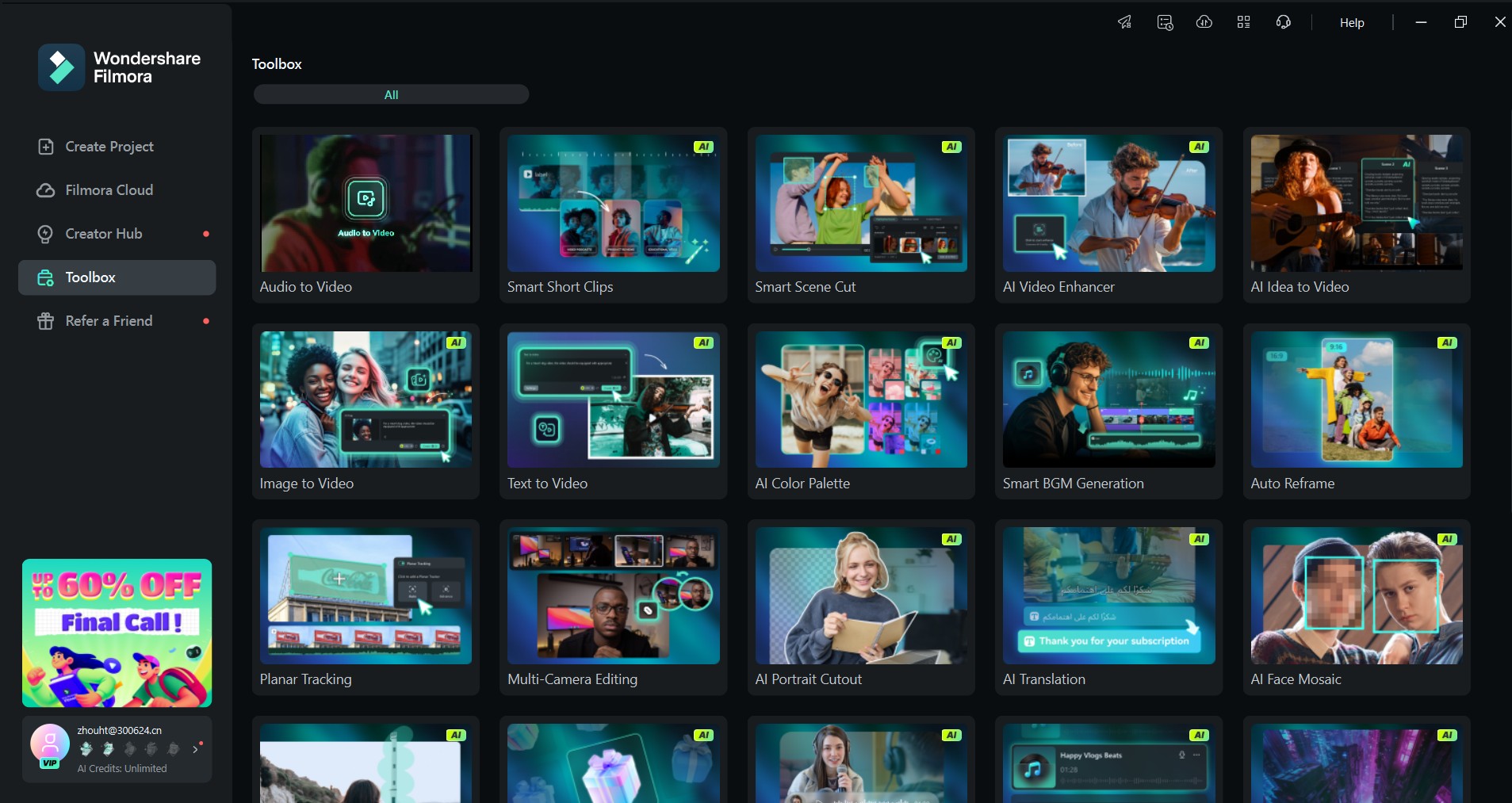This screenshot has width=1512, height=803.
Task: Expand account details chevron arrow
Action: (x=195, y=749)
